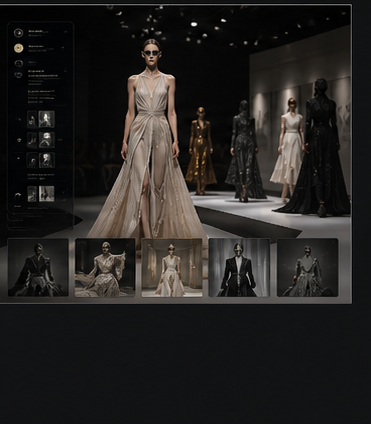Select the dark circular icon at top of sidebar
The image size is (371, 424).
[x=18, y=33]
